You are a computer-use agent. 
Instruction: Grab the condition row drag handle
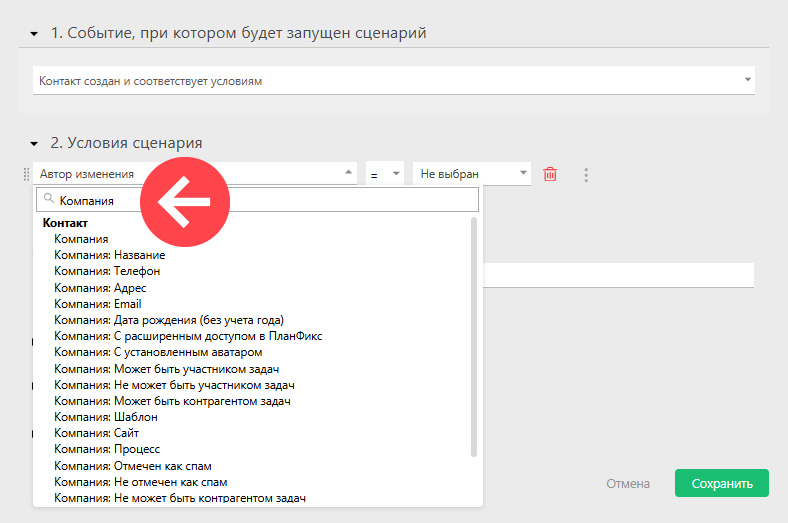[27, 174]
